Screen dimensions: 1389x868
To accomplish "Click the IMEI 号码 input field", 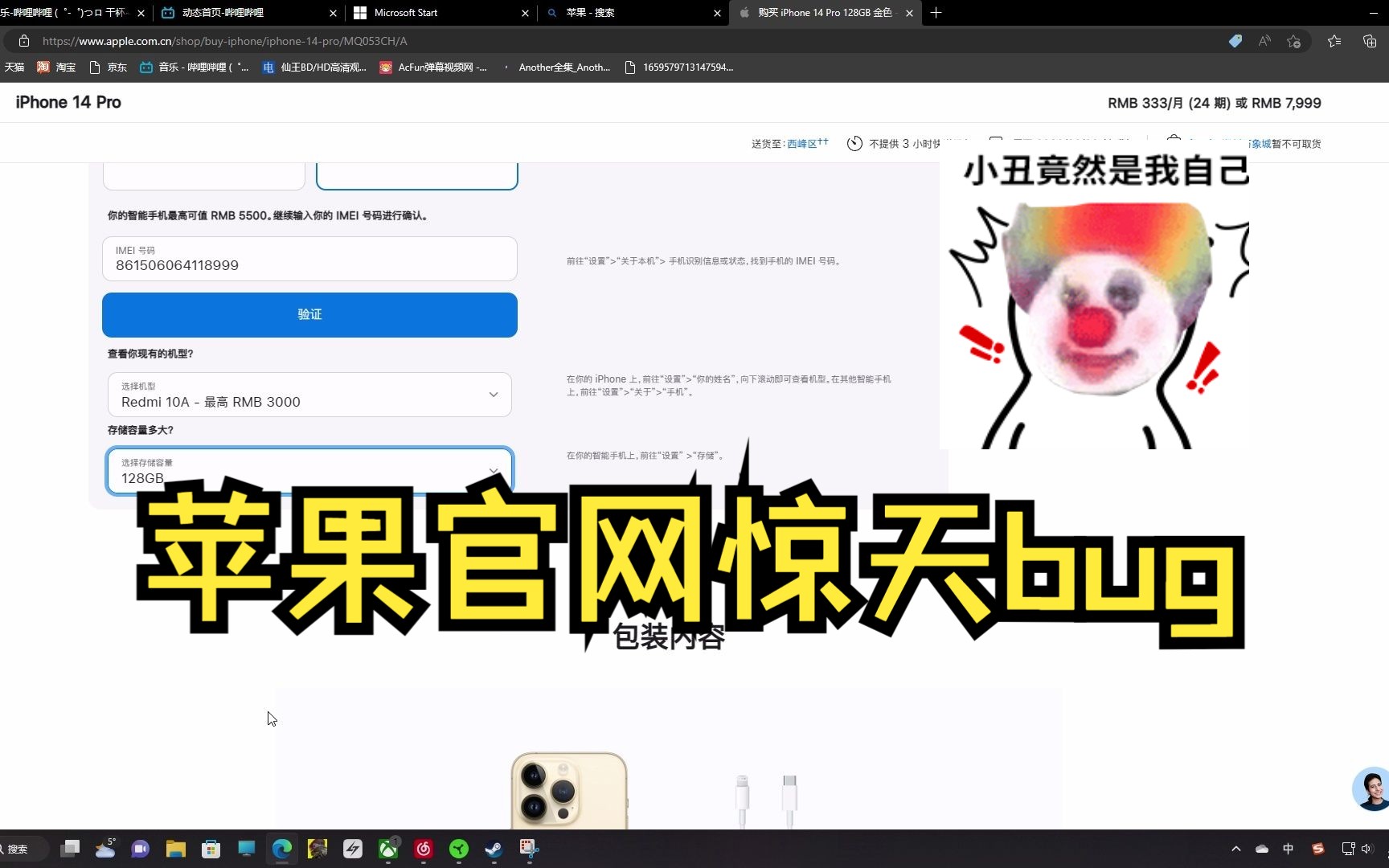I will click(309, 259).
